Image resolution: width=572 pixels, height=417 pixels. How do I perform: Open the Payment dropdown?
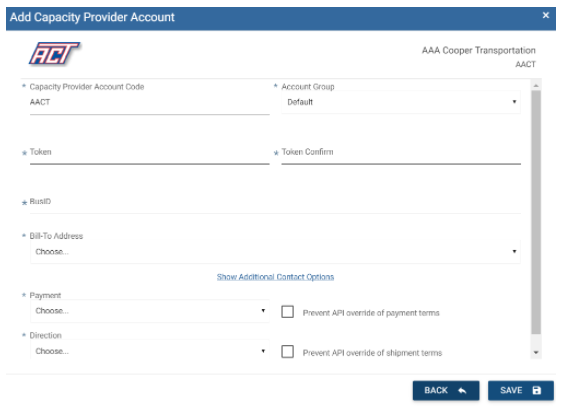coord(150,311)
